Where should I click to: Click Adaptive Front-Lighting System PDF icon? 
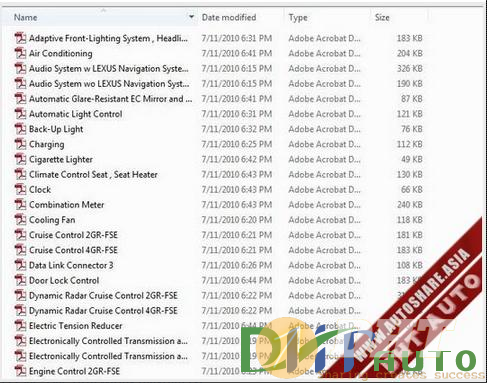pyautogui.click(x=20, y=38)
